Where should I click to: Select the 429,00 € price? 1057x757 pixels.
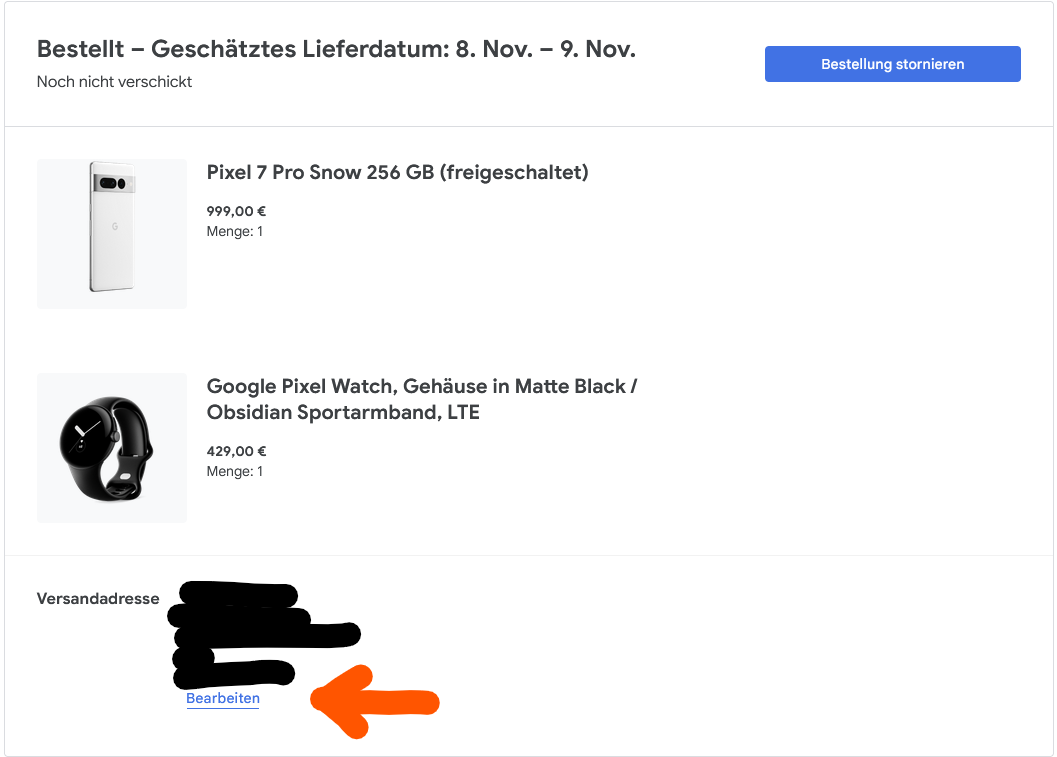click(x=236, y=452)
